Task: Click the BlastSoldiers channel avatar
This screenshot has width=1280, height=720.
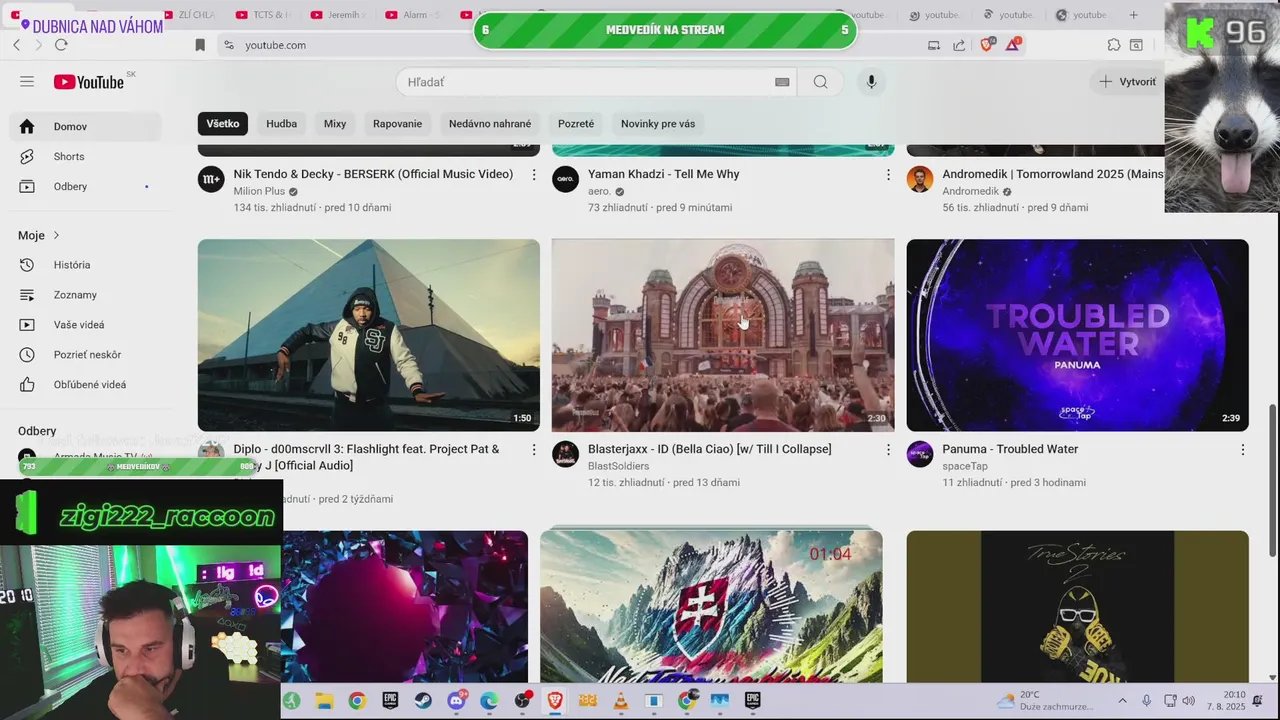Action: (565, 454)
